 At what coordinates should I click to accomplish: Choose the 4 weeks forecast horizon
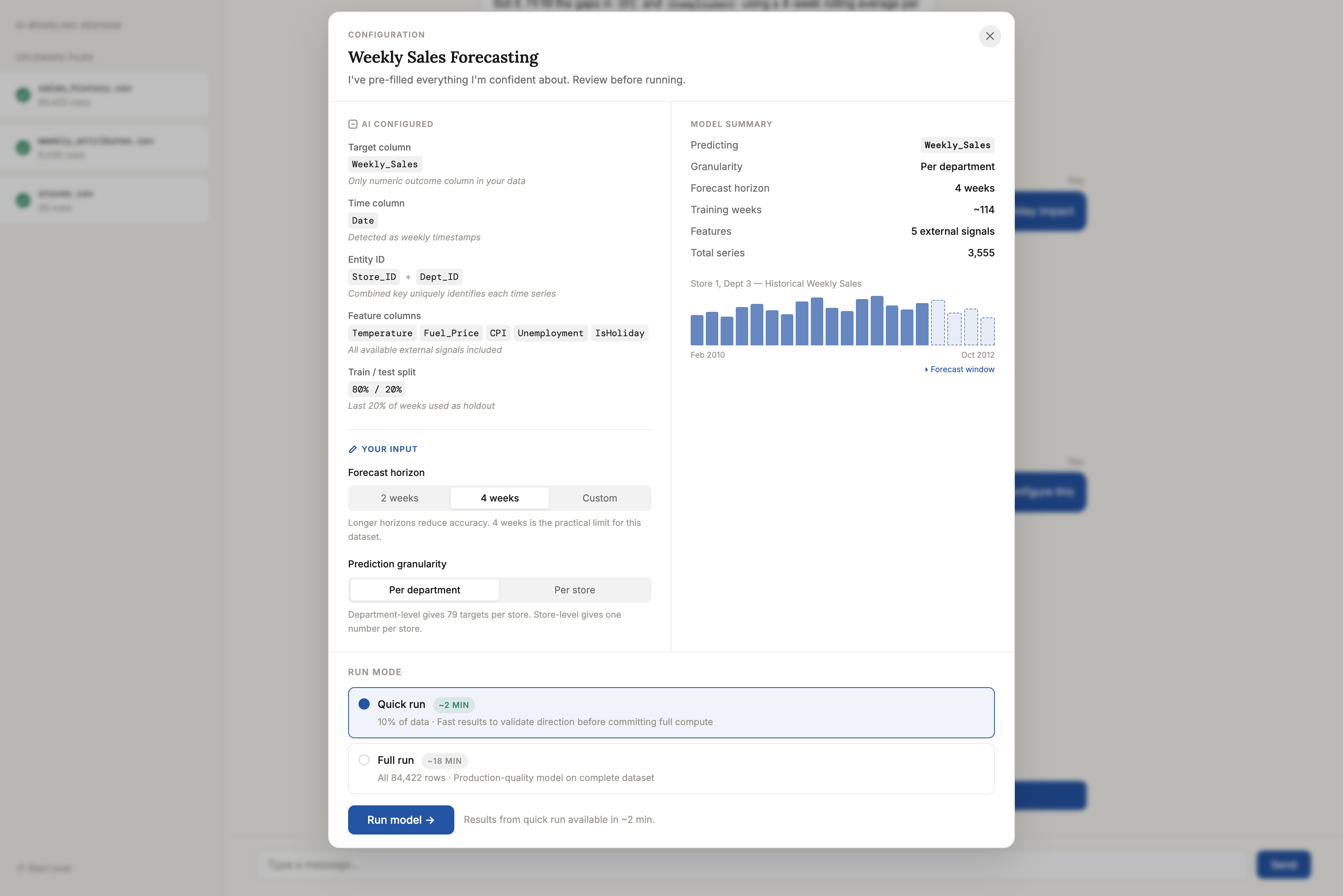[499, 498]
